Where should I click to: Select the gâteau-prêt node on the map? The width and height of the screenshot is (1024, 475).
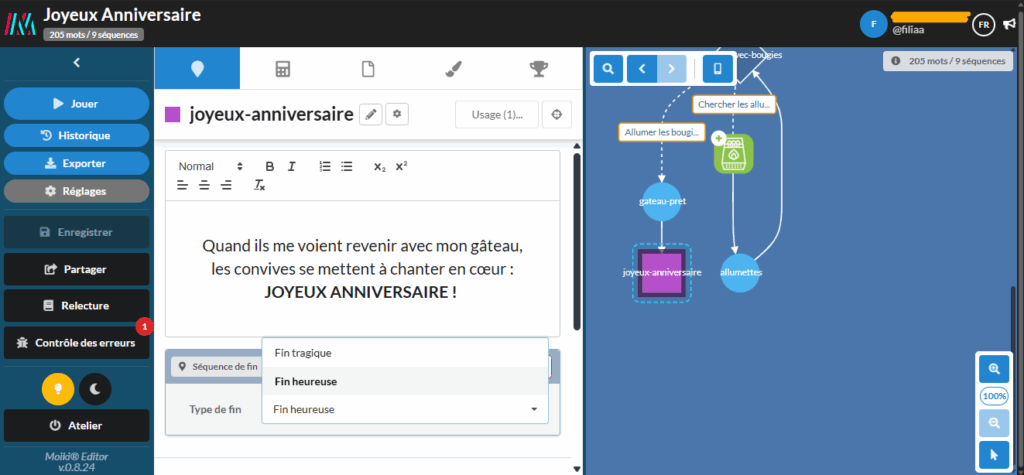[x=662, y=201]
